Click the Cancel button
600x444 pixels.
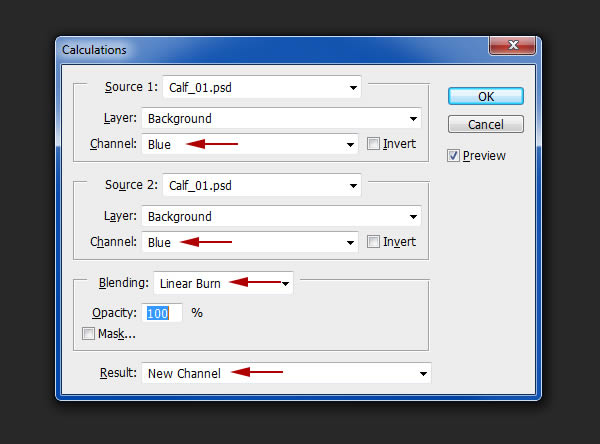point(486,124)
